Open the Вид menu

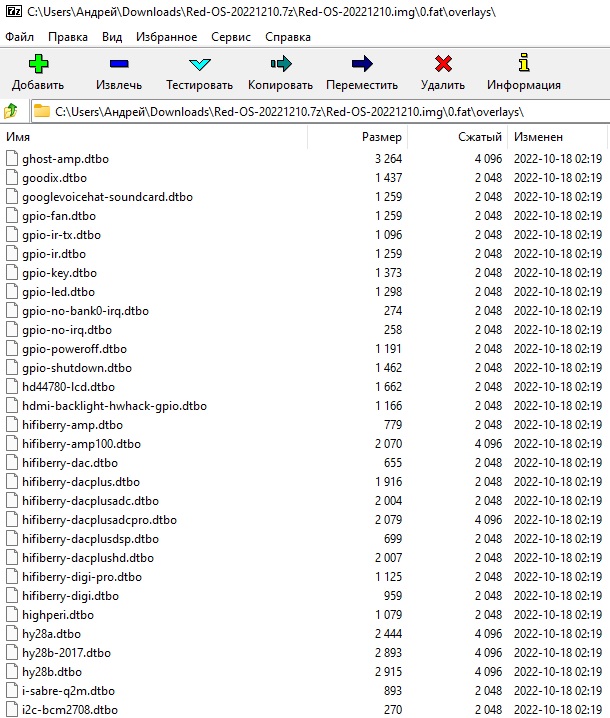112,37
